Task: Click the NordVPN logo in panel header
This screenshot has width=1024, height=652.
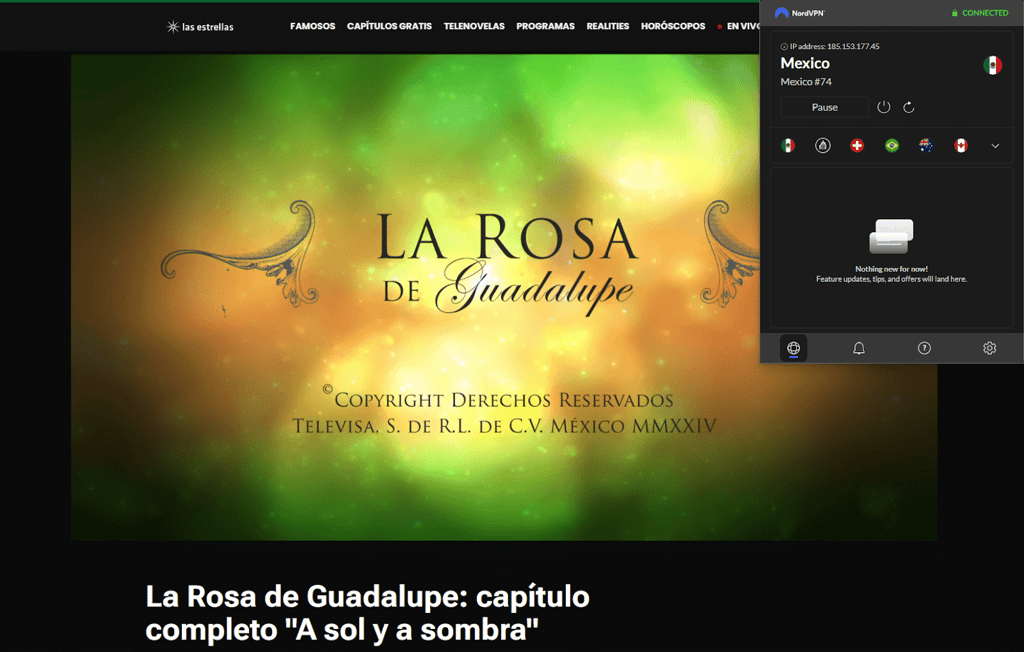Action: (800, 12)
